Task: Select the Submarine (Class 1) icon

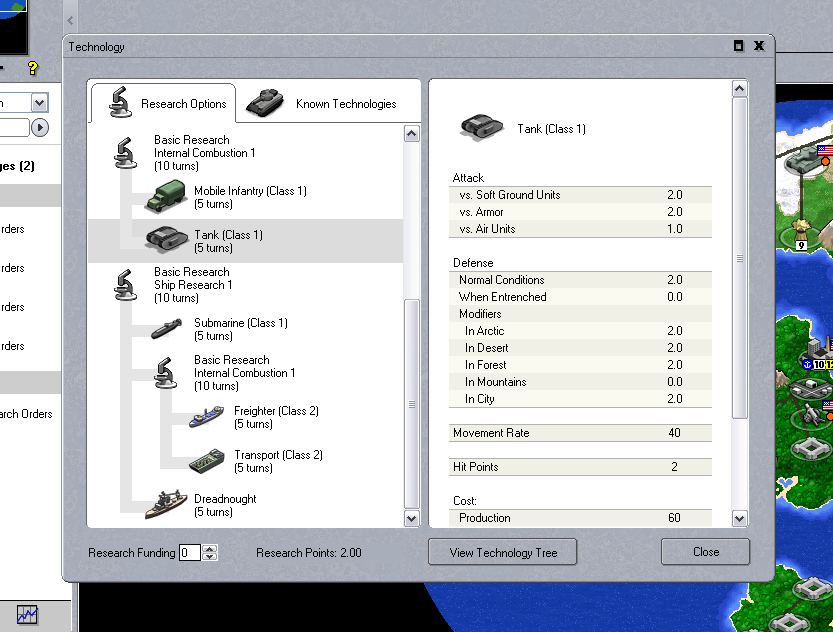Action: 165,329
